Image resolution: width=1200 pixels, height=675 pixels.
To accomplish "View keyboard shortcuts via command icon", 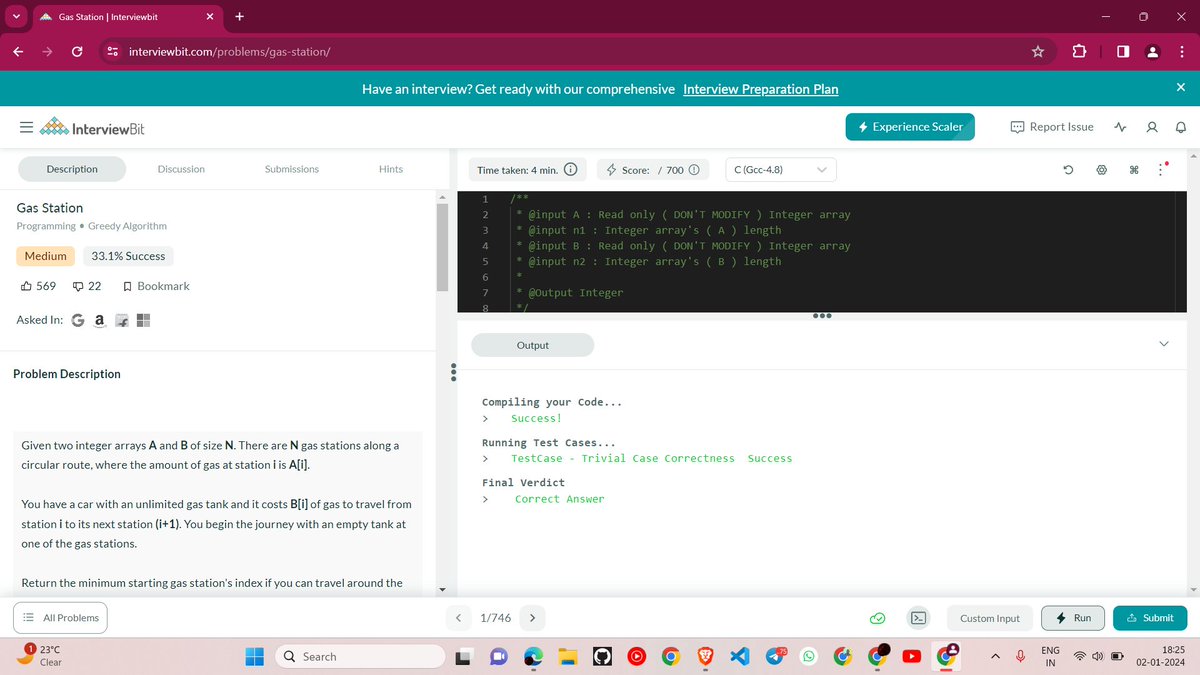I will 1134,170.
